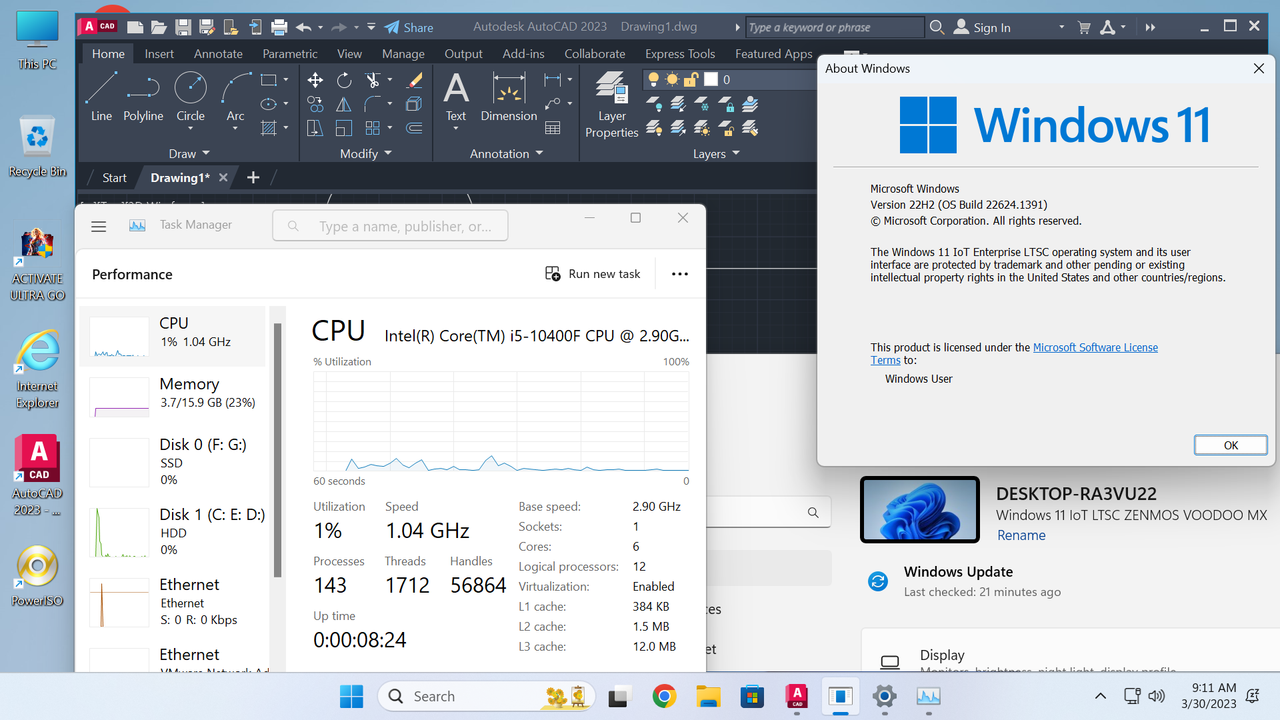Click the Scale tool icon
Image resolution: width=1280 pixels, height=720 pixels.
coord(344,128)
